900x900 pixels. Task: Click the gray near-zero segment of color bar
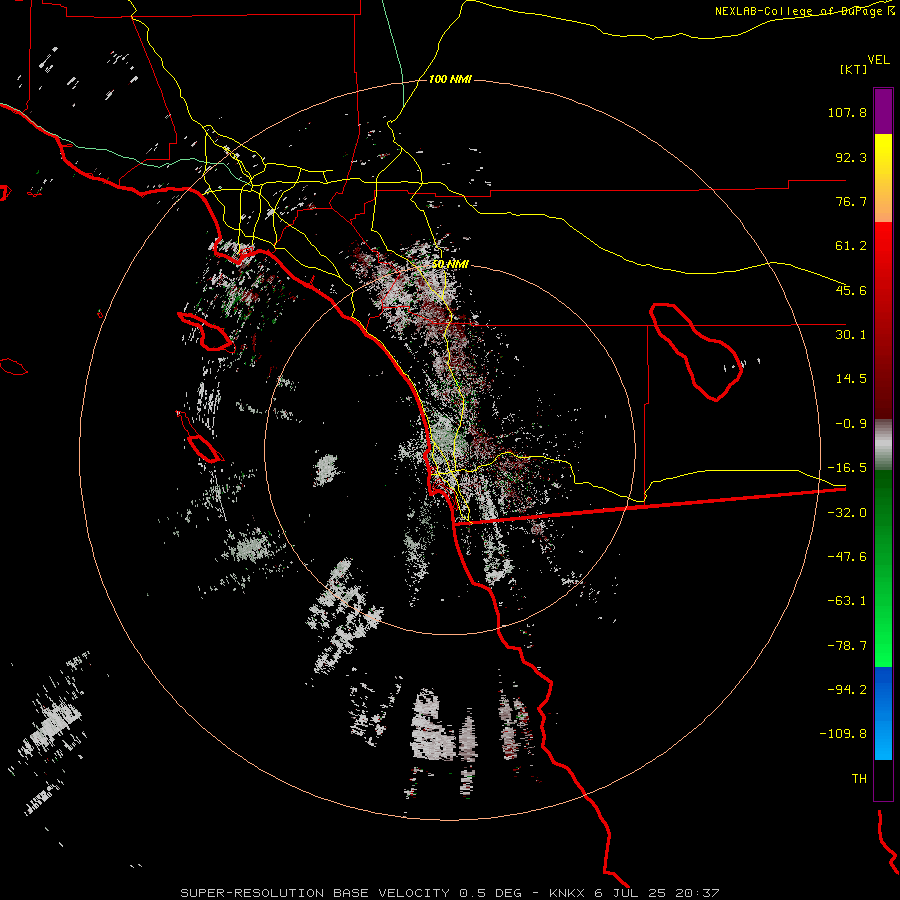[x=883, y=445]
